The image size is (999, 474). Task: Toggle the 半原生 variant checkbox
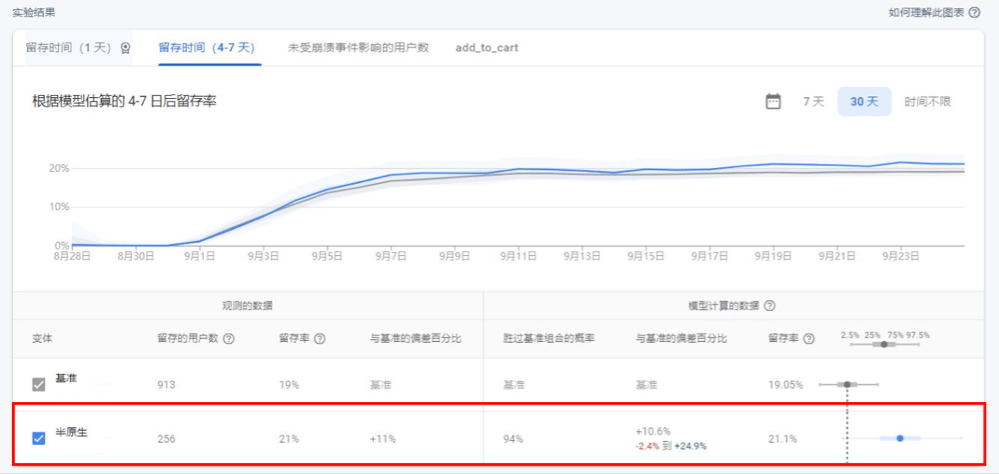(39, 437)
